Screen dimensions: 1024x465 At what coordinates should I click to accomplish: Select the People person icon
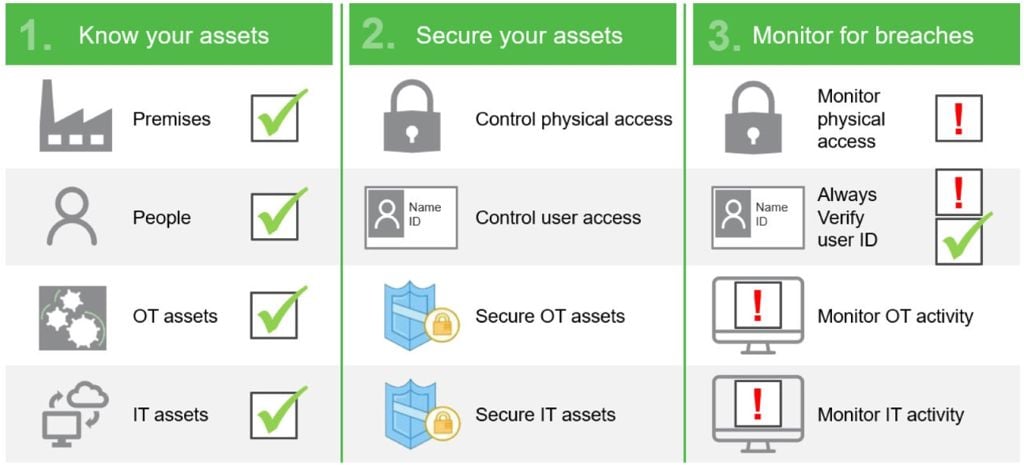(72, 216)
